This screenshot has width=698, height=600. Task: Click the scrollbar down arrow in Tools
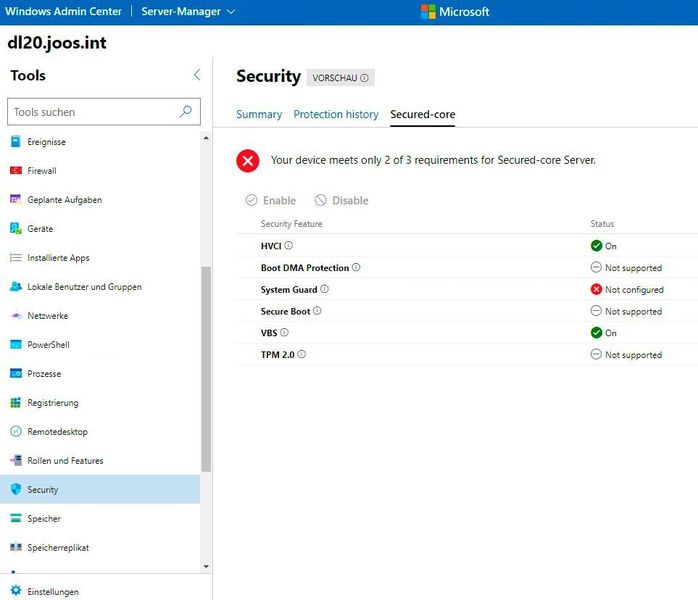coord(206,567)
